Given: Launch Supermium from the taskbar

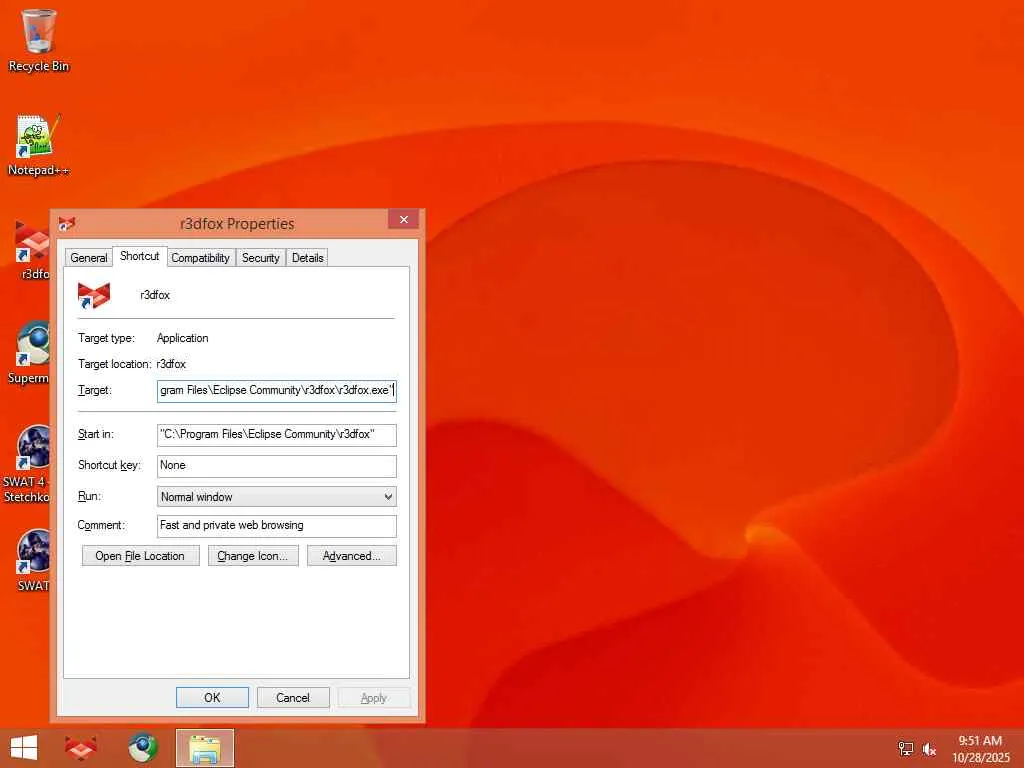Looking at the screenshot, I should coord(142,748).
